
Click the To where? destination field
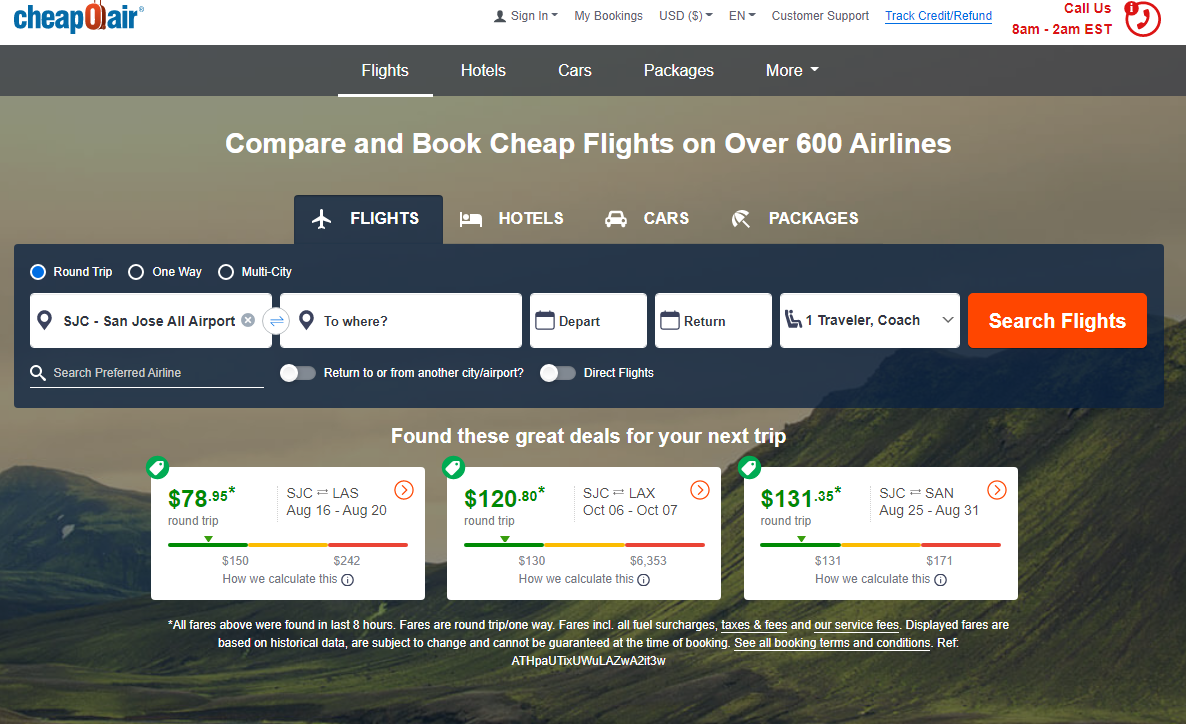click(401, 321)
